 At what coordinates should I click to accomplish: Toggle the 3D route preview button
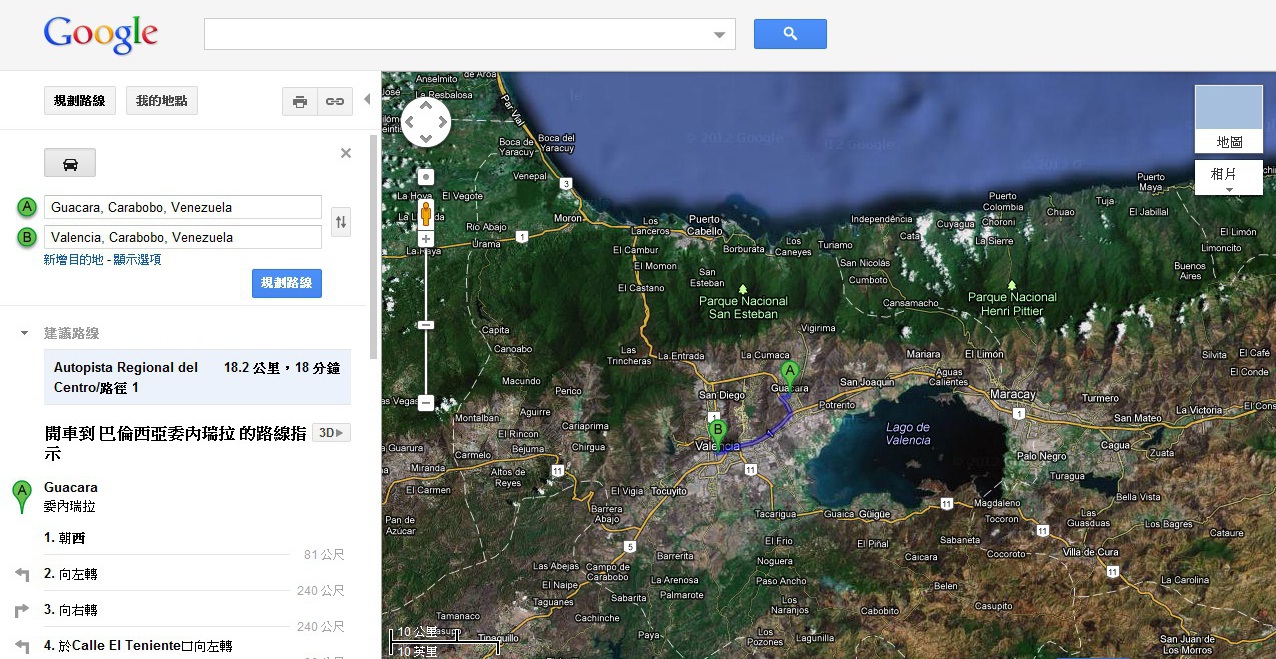point(331,433)
